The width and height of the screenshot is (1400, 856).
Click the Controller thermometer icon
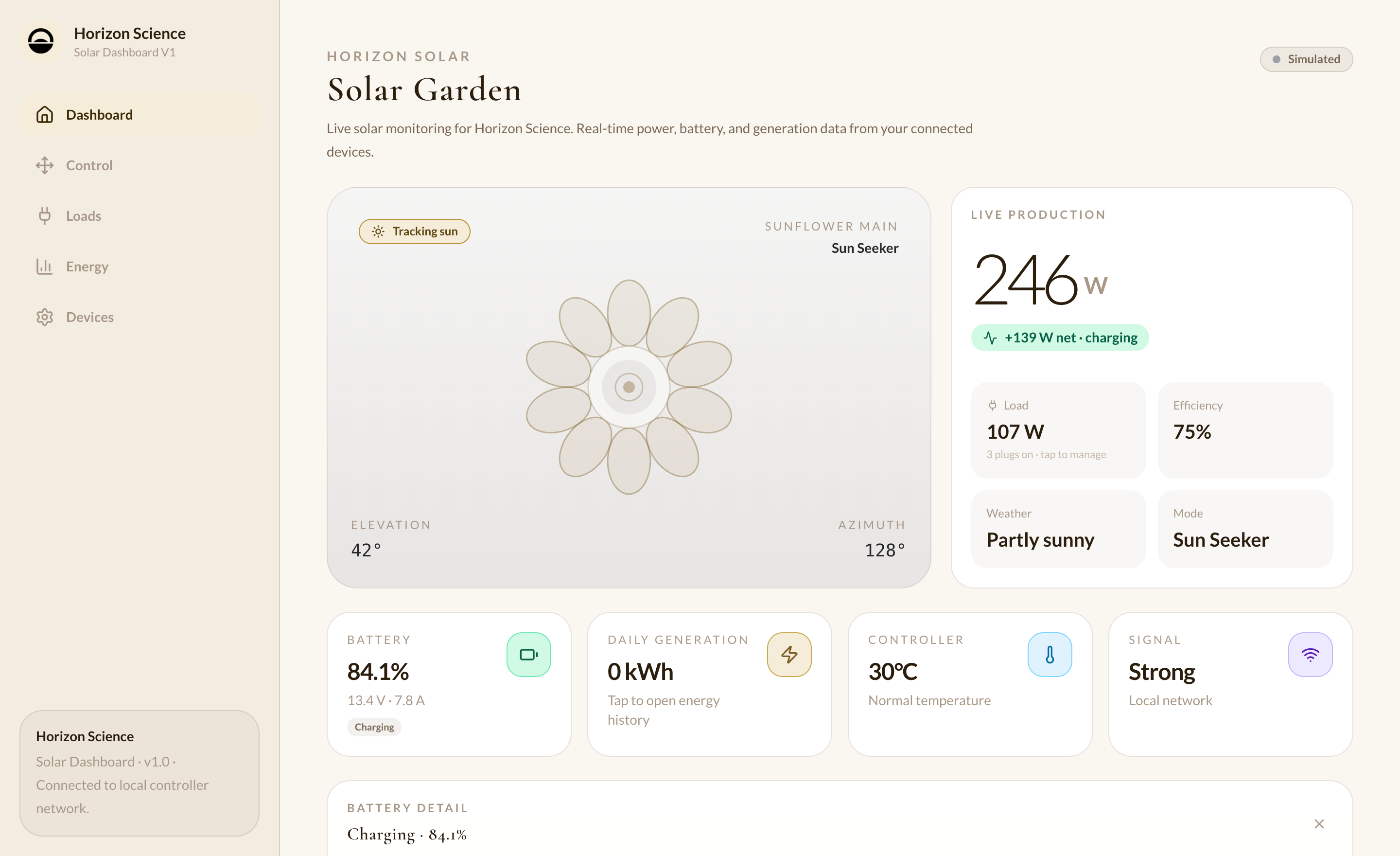(1050, 655)
